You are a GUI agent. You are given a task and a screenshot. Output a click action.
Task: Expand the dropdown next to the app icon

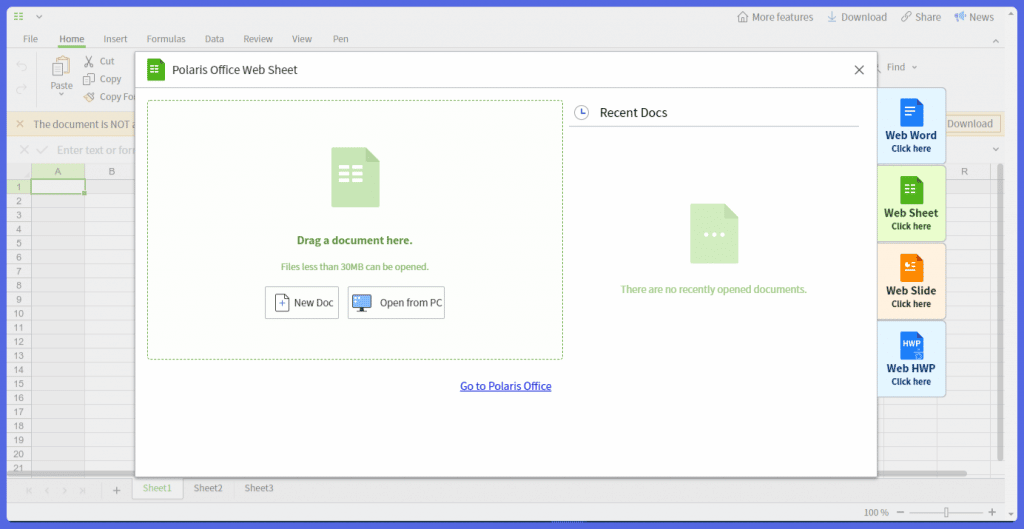point(39,16)
